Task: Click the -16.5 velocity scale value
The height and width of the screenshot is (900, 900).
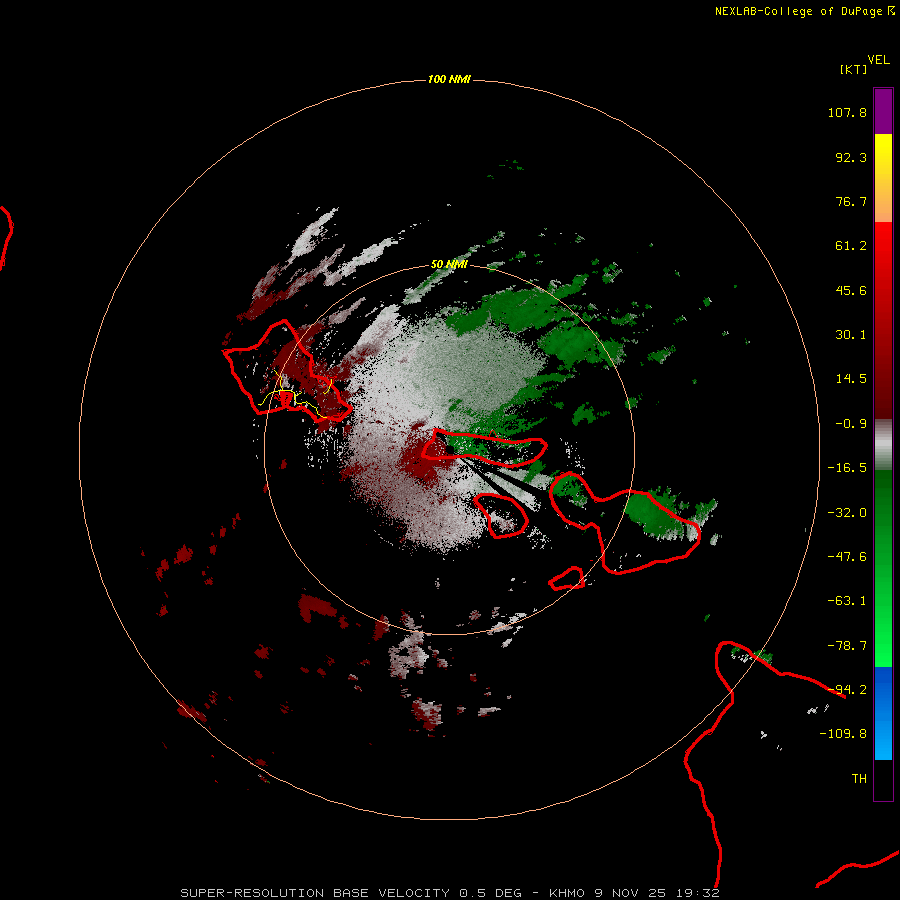Action: 847,468
